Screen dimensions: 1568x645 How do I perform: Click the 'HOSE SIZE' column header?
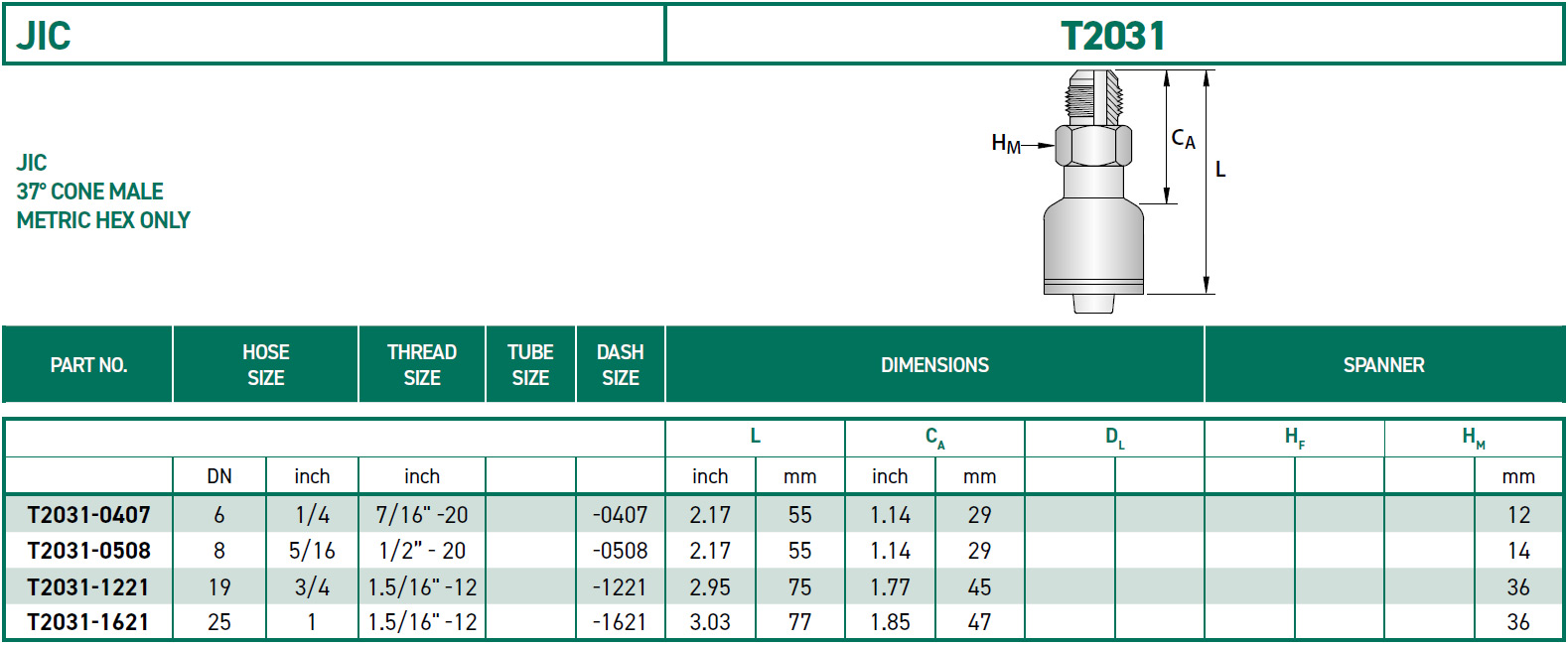(266, 365)
